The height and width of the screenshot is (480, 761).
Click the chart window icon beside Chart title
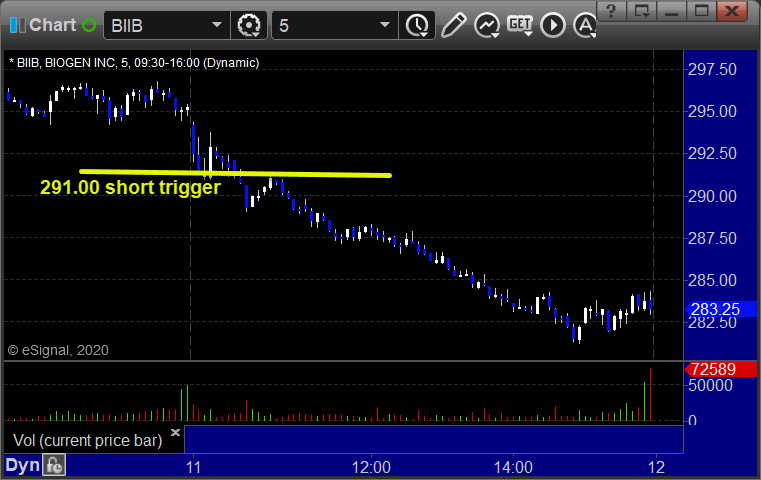(17, 25)
